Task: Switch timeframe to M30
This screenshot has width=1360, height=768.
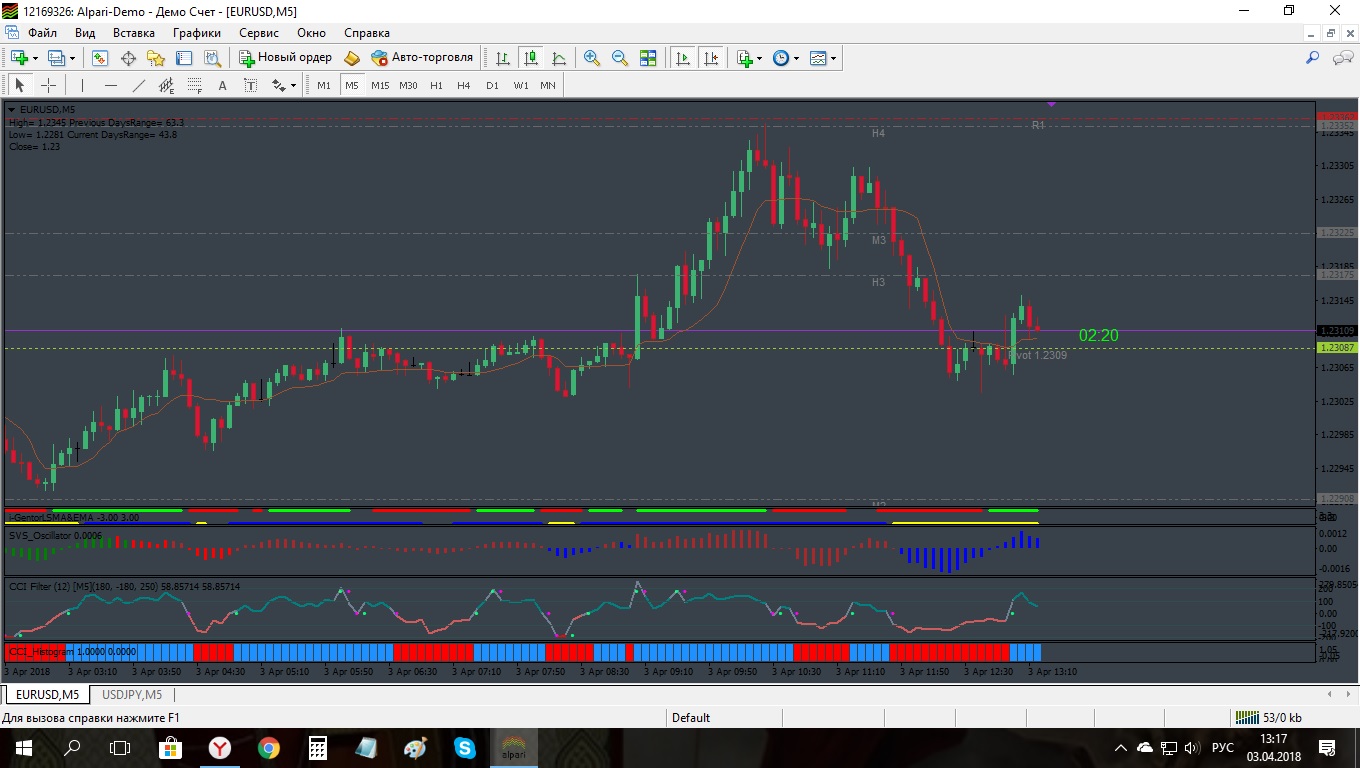Action: tap(408, 85)
